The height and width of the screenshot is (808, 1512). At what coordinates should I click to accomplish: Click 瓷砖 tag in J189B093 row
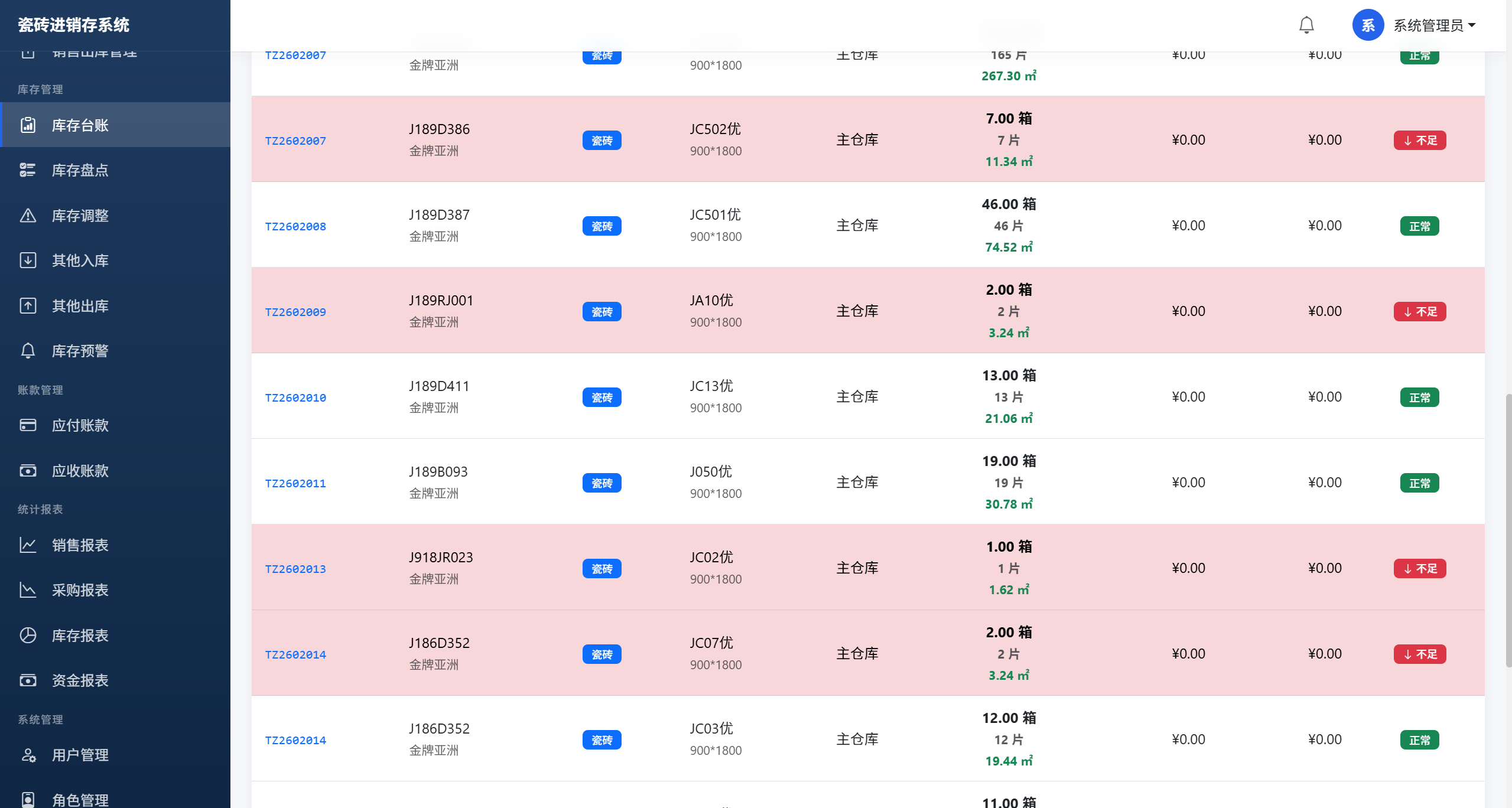[601, 483]
